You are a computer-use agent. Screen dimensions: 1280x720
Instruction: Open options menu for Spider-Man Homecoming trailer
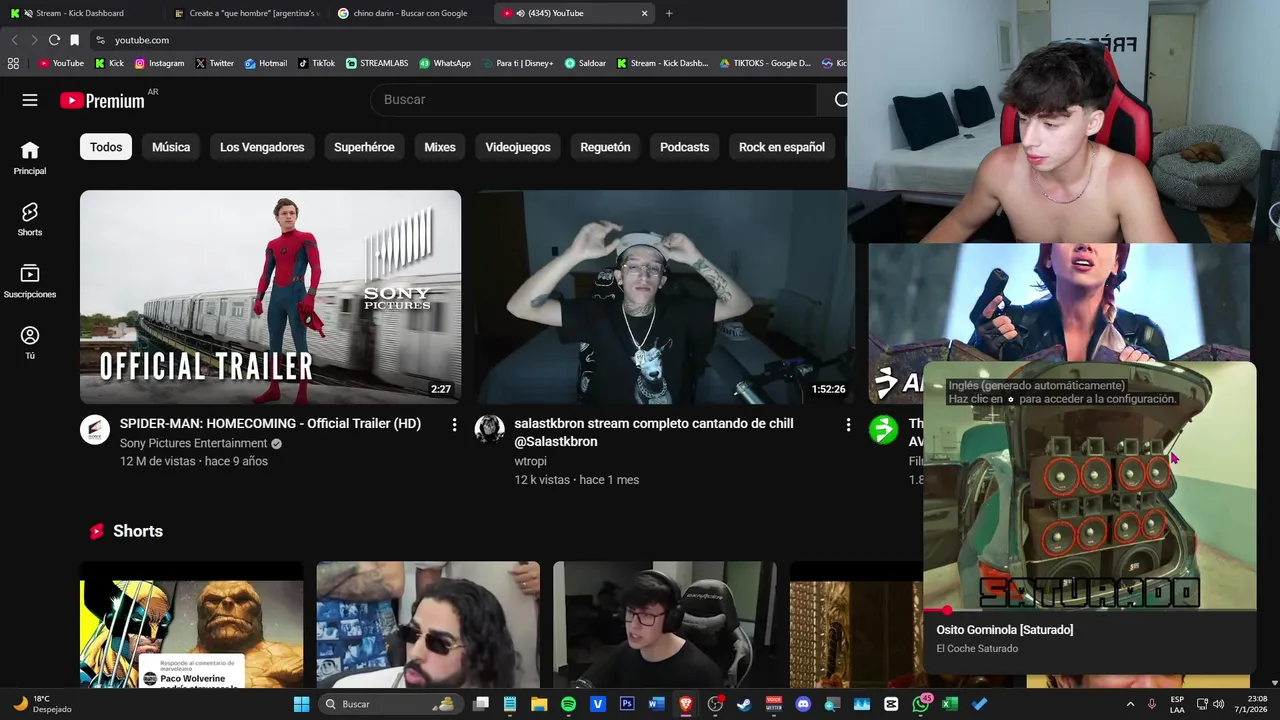[x=454, y=425]
